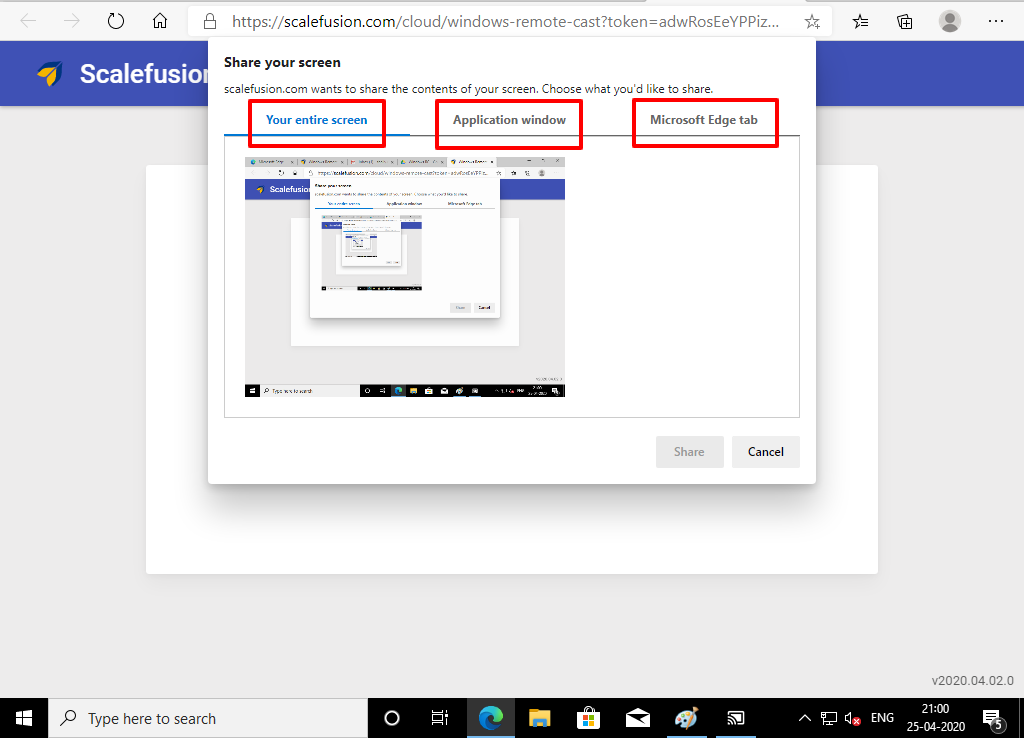The width and height of the screenshot is (1024, 738).
Task: Open the Collections icon in Edge toolbar
Action: (x=904, y=22)
